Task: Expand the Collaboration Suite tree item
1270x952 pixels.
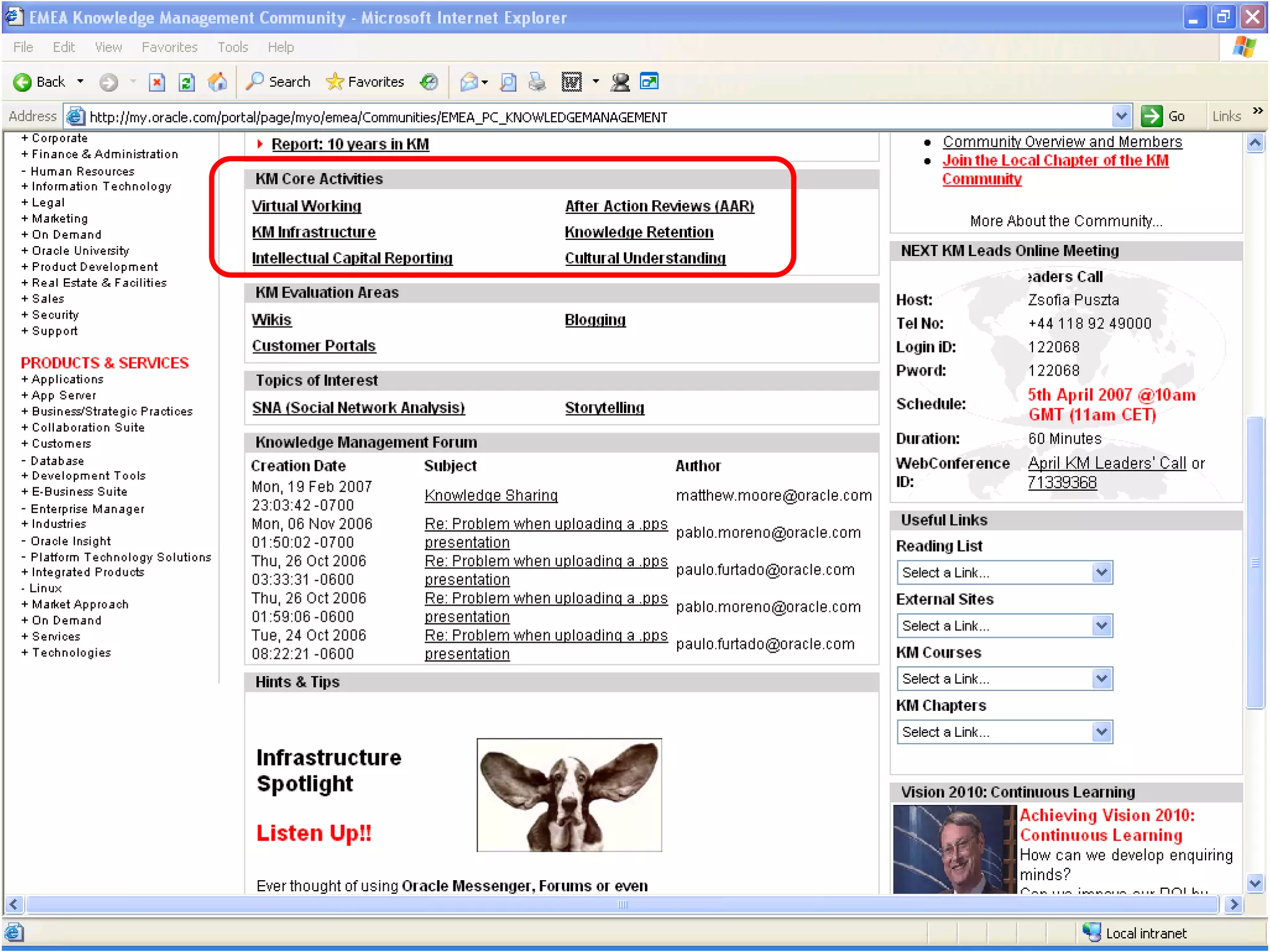Action: point(25,428)
